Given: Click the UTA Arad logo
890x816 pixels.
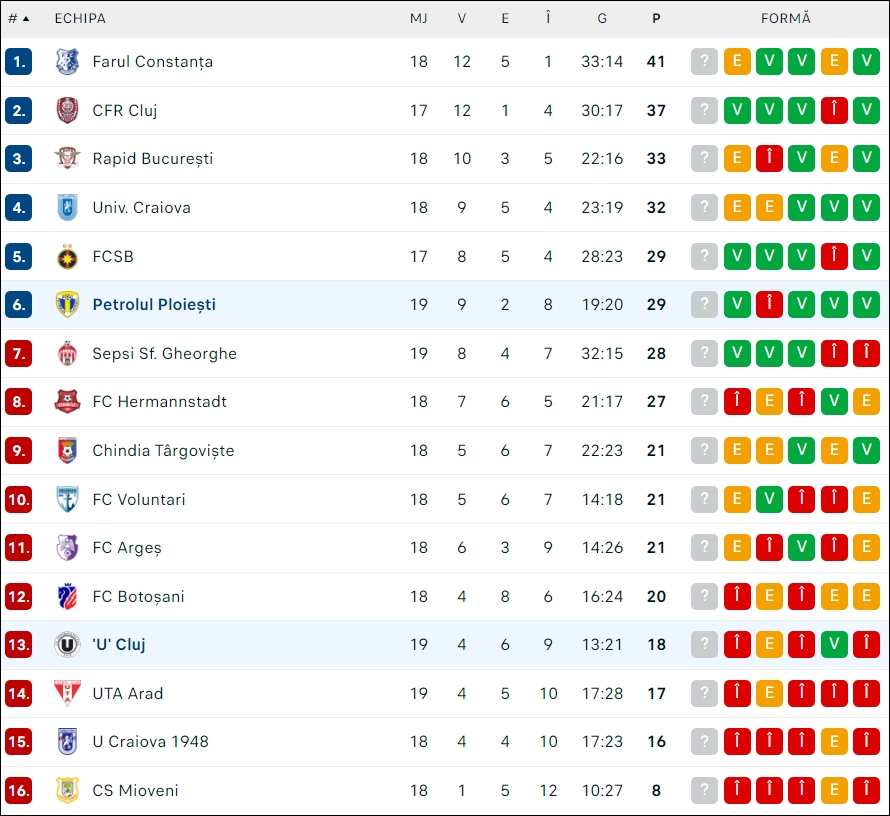Looking at the screenshot, I should 67,693.
